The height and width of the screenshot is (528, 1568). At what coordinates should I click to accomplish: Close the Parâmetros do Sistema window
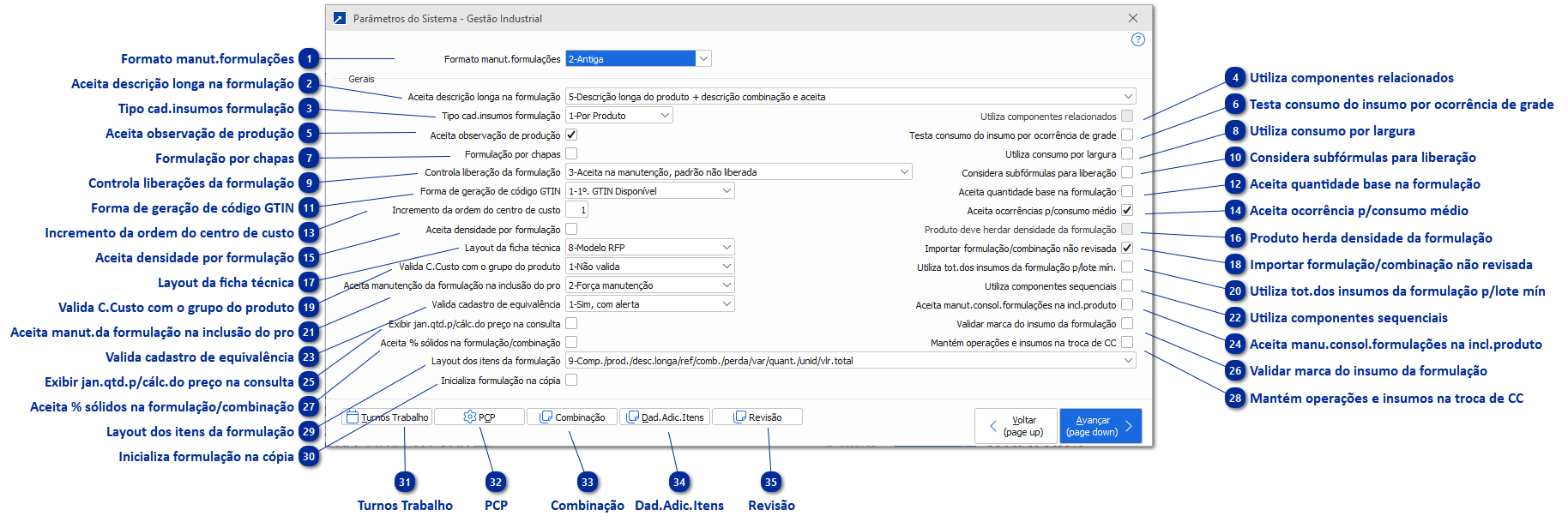click(1132, 18)
